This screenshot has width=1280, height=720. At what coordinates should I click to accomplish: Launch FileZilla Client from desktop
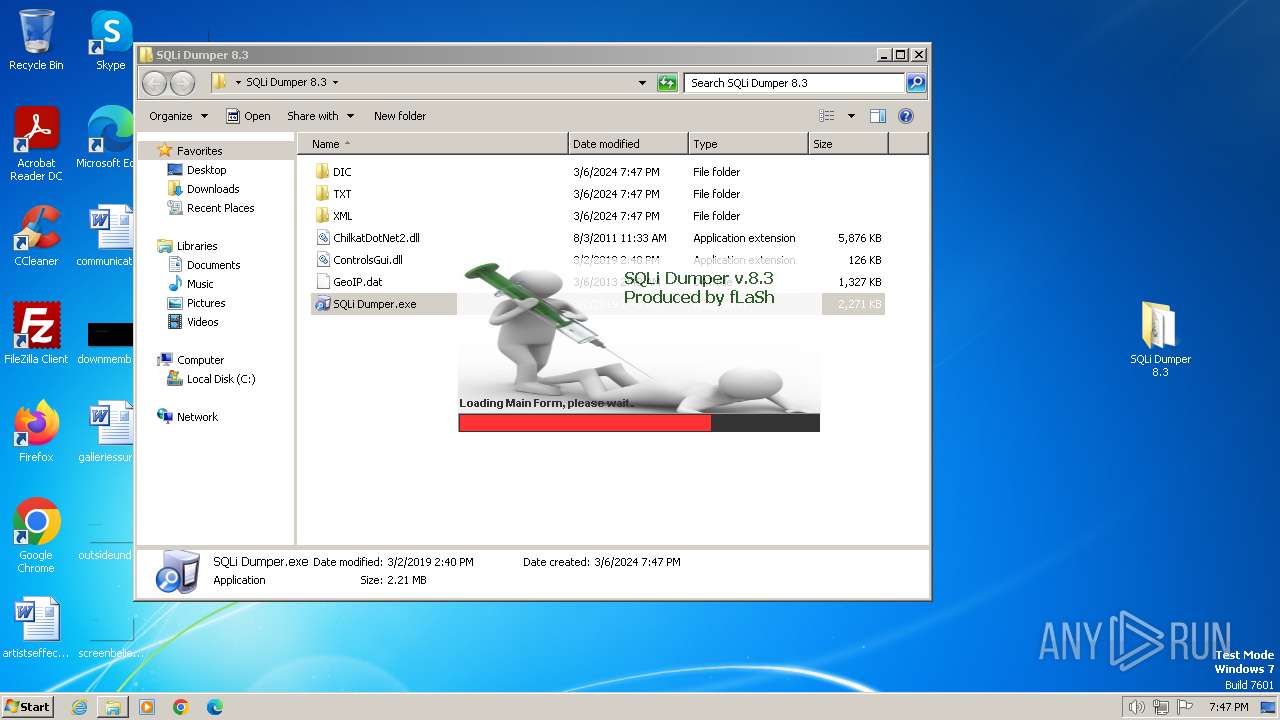(36, 333)
